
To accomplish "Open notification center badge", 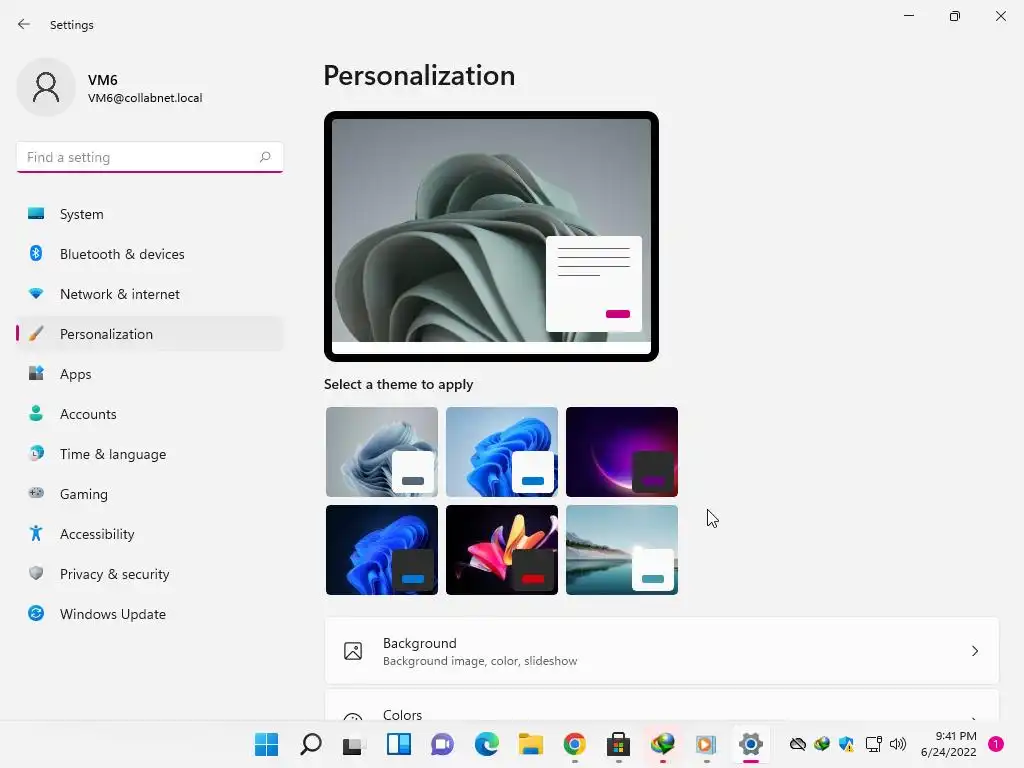I will (996, 744).
